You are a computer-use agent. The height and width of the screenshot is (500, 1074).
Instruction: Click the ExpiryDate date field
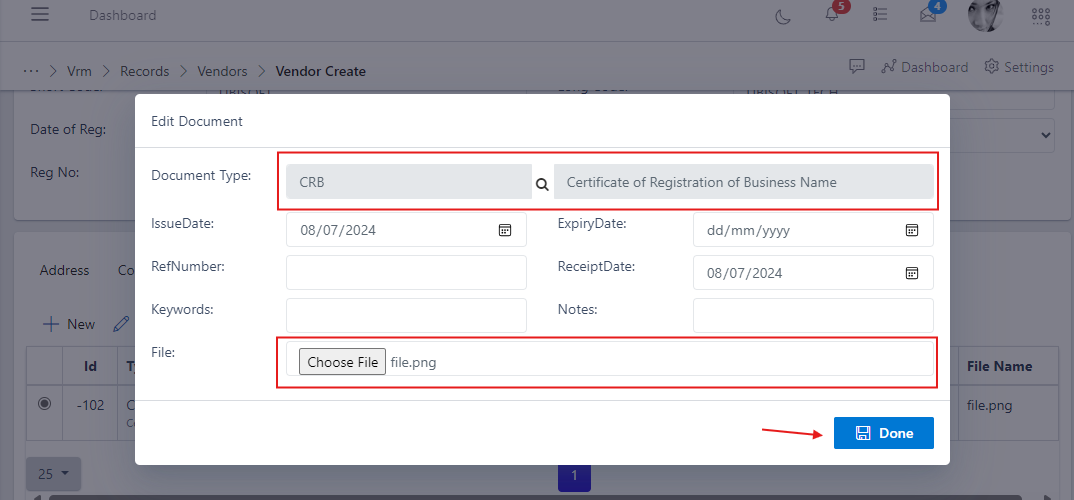click(x=813, y=230)
